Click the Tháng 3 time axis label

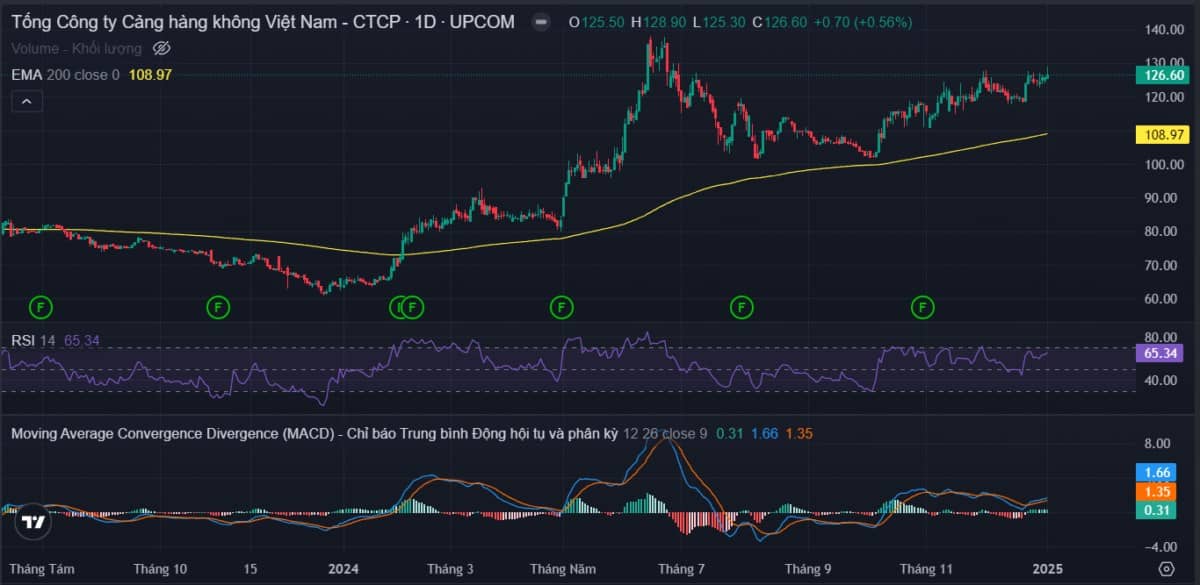(x=450, y=569)
